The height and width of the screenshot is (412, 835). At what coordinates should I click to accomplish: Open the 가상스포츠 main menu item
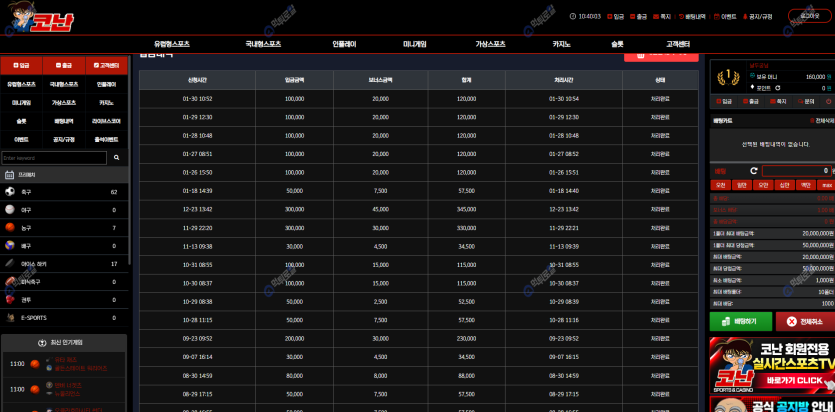click(x=490, y=44)
